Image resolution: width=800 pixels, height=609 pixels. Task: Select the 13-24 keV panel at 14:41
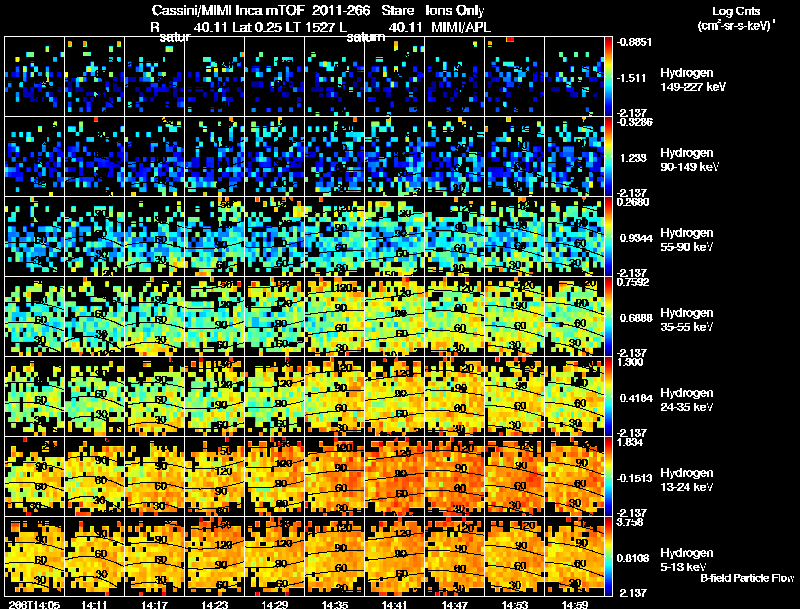[395, 477]
